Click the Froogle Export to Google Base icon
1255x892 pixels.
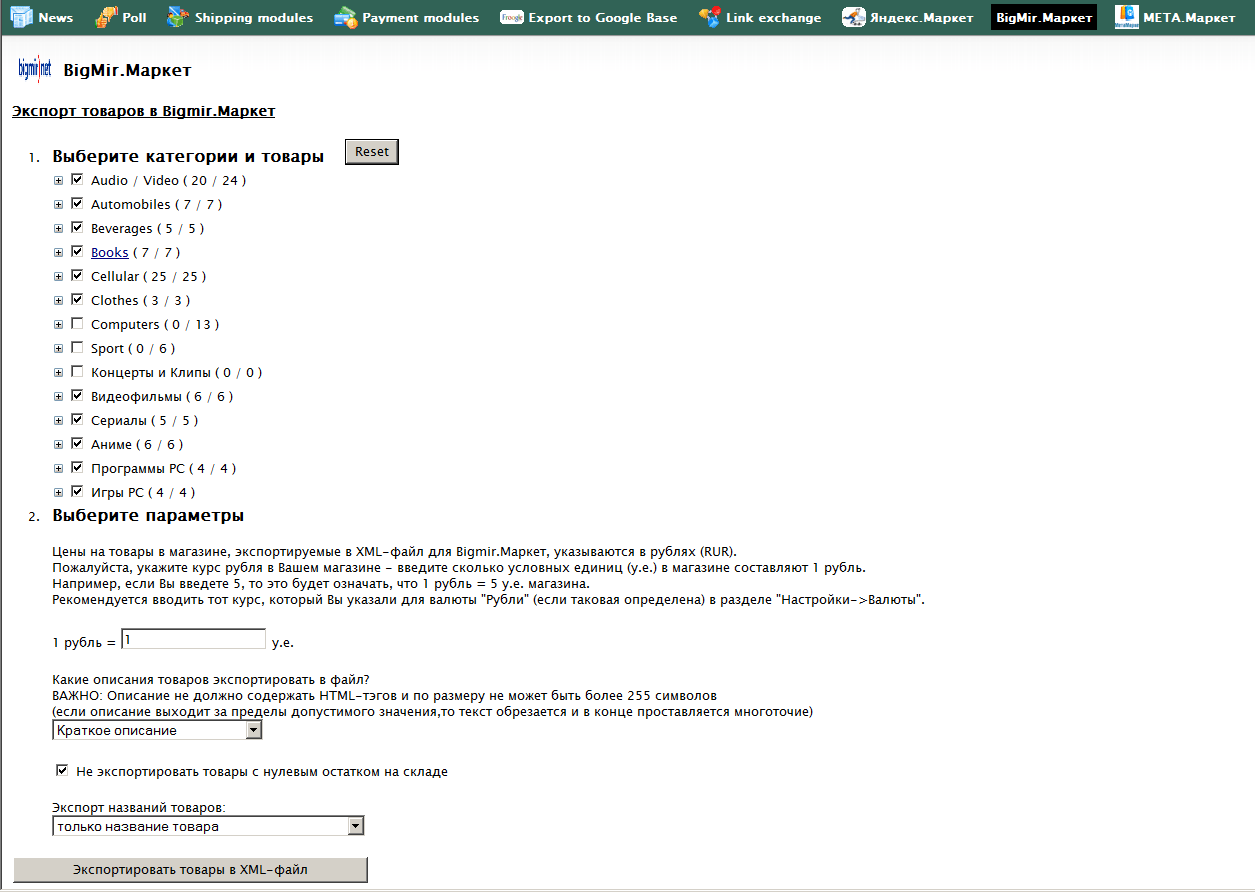click(x=512, y=17)
